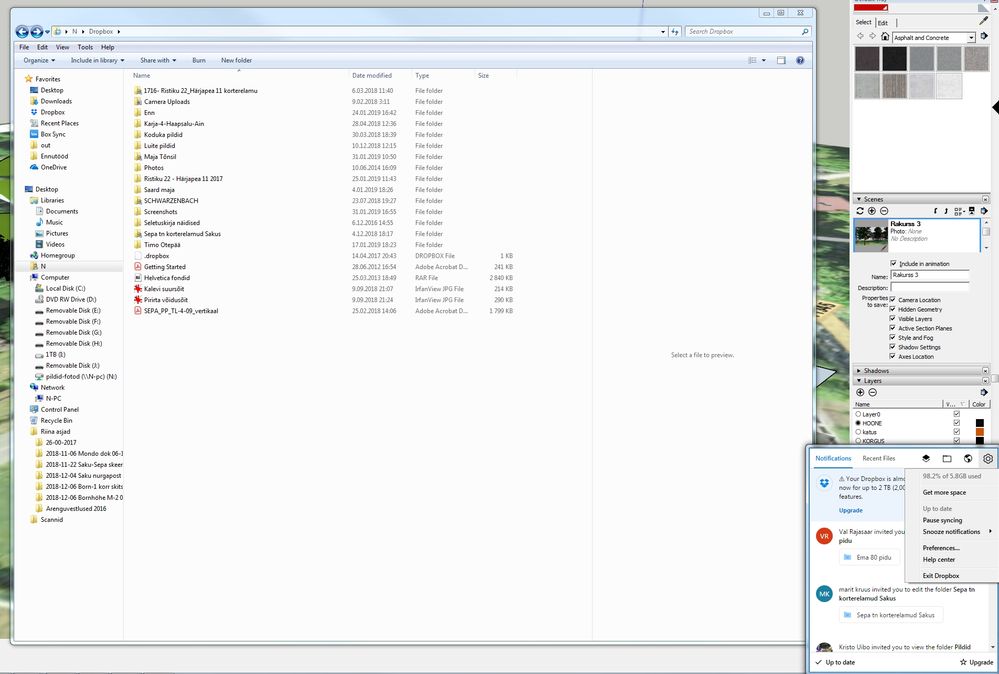Image resolution: width=999 pixels, height=674 pixels.
Task: Click the Dropbox layers activity icon
Action: tap(926, 459)
